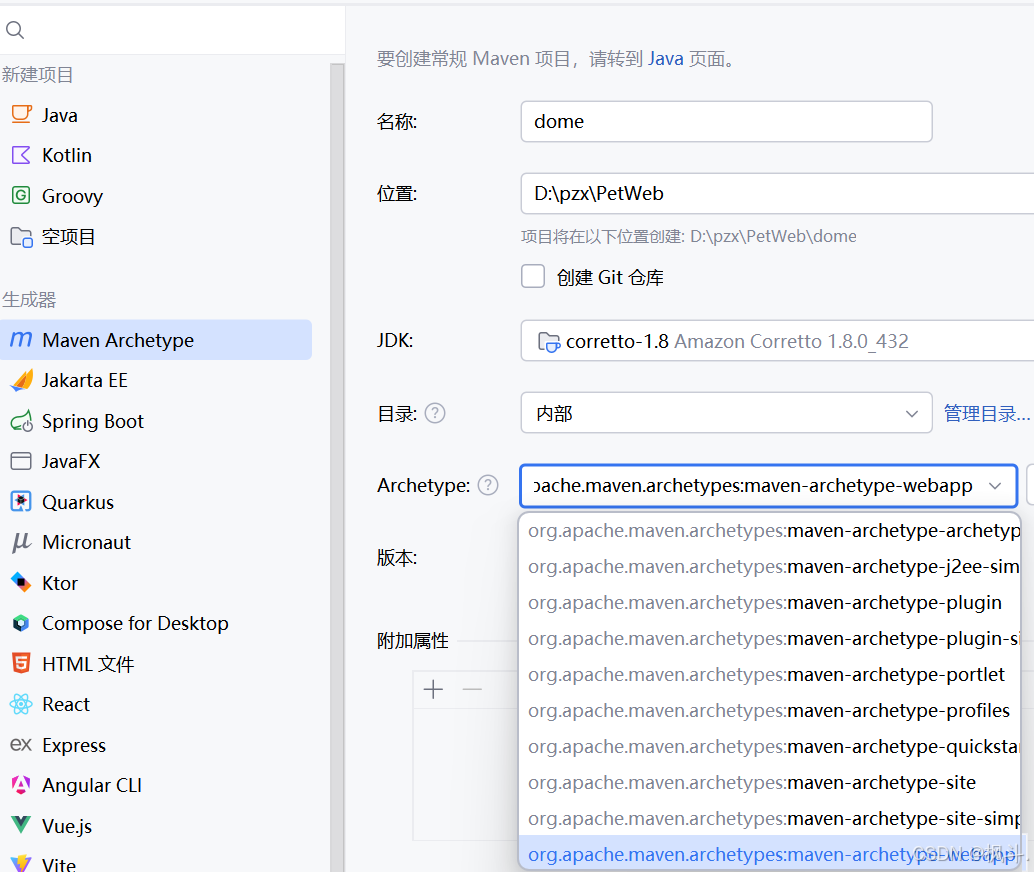Image resolution: width=1034 pixels, height=872 pixels.
Task: Select the maven-archetype-plugin entry
Action: click(x=770, y=603)
